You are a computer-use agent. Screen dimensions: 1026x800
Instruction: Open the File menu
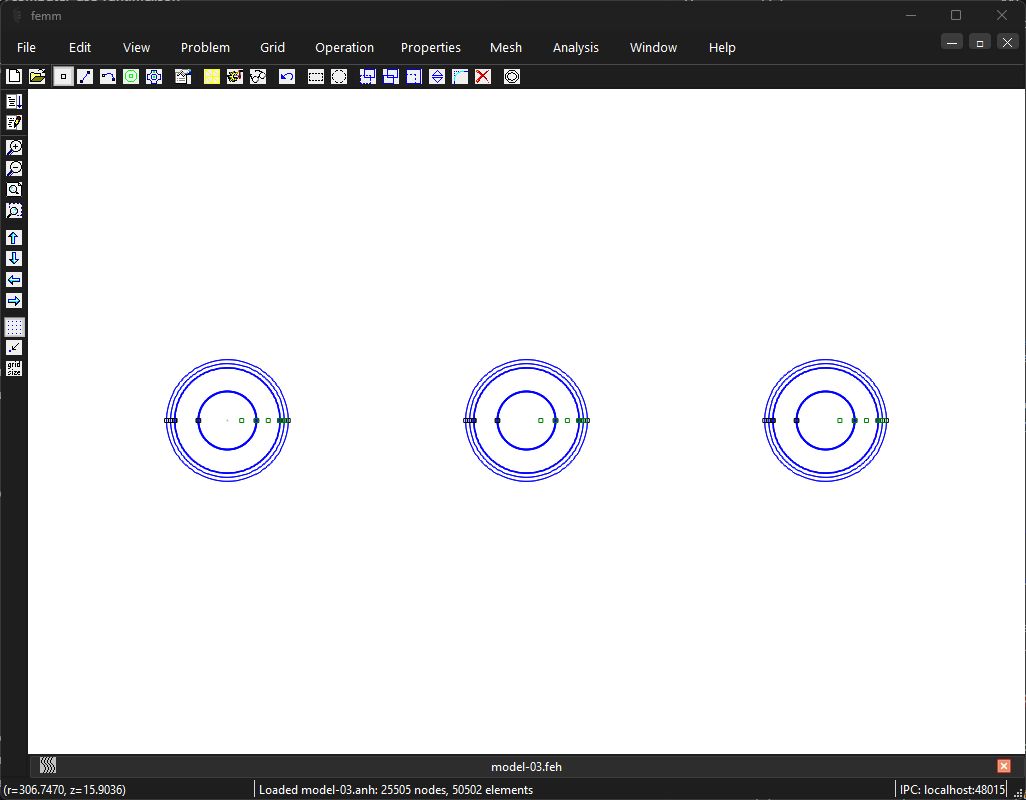click(26, 47)
